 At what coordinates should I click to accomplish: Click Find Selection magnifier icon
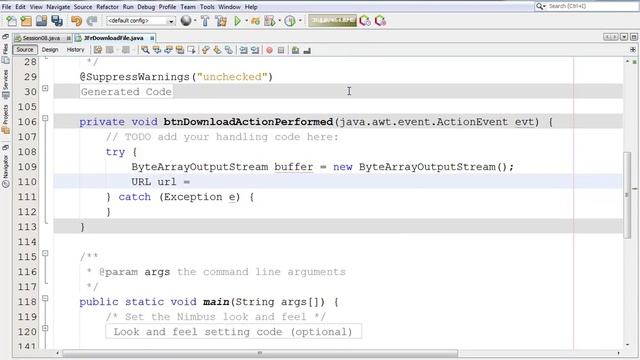(x=145, y=50)
